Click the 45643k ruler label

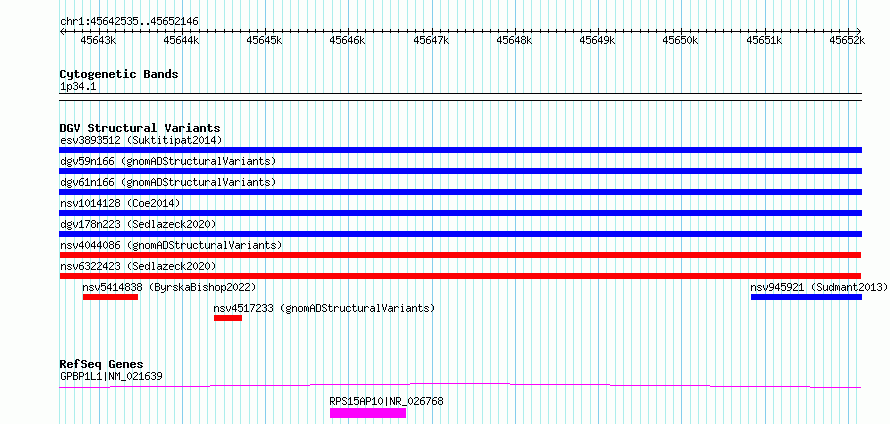pos(98,40)
